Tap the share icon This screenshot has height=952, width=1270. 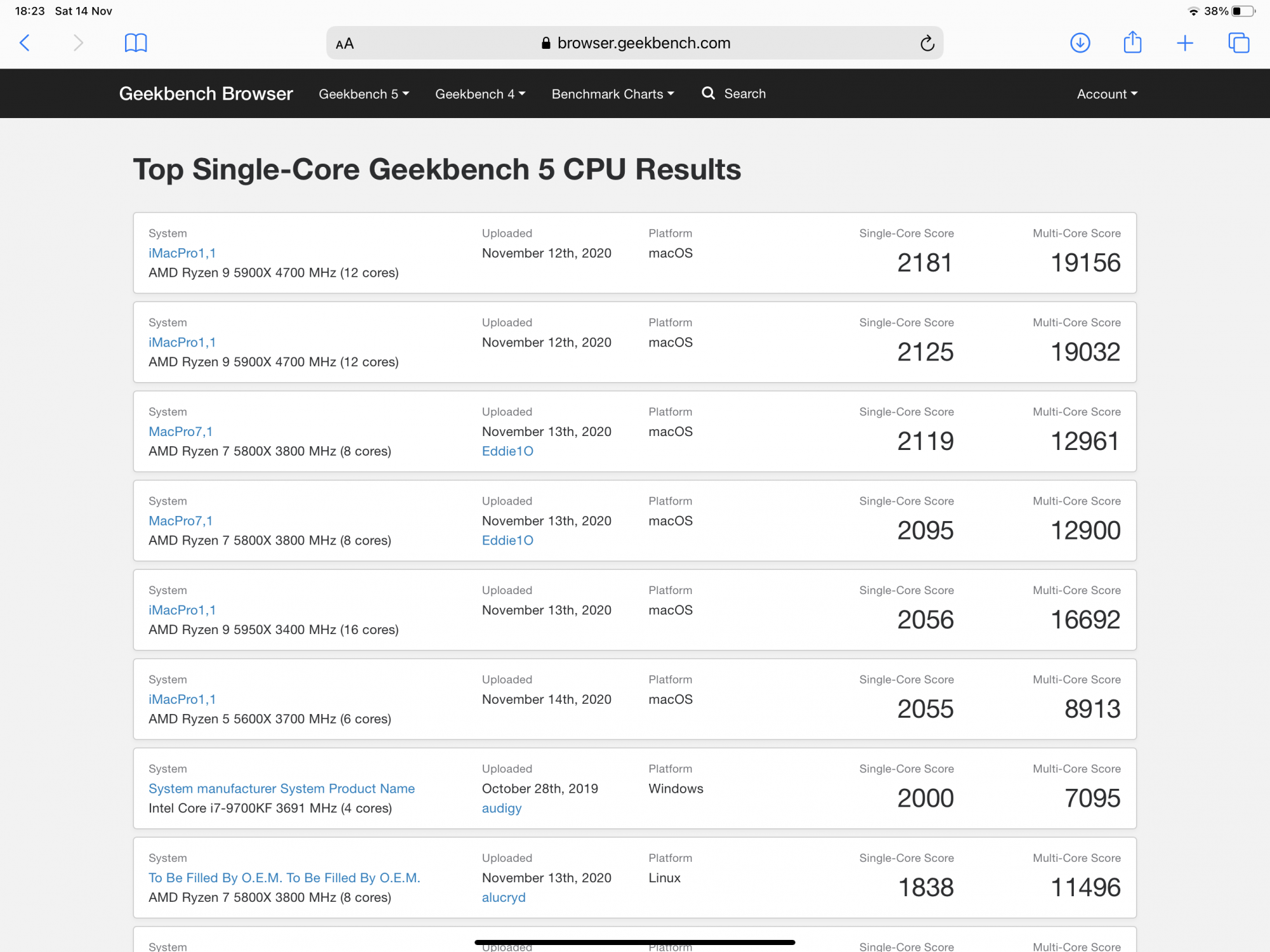coord(1133,43)
